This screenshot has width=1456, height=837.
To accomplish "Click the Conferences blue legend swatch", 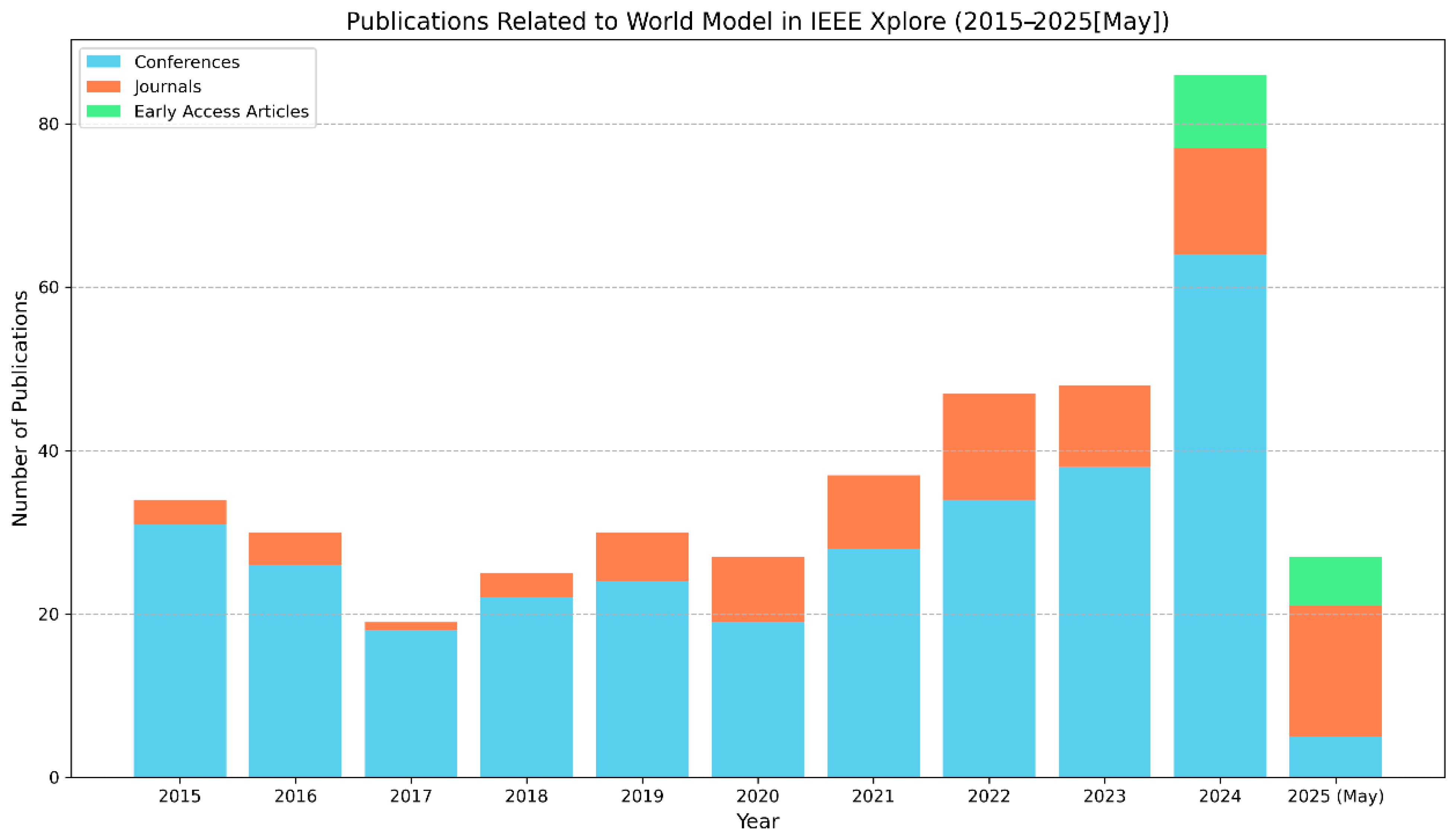I will [x=103, y=61].
